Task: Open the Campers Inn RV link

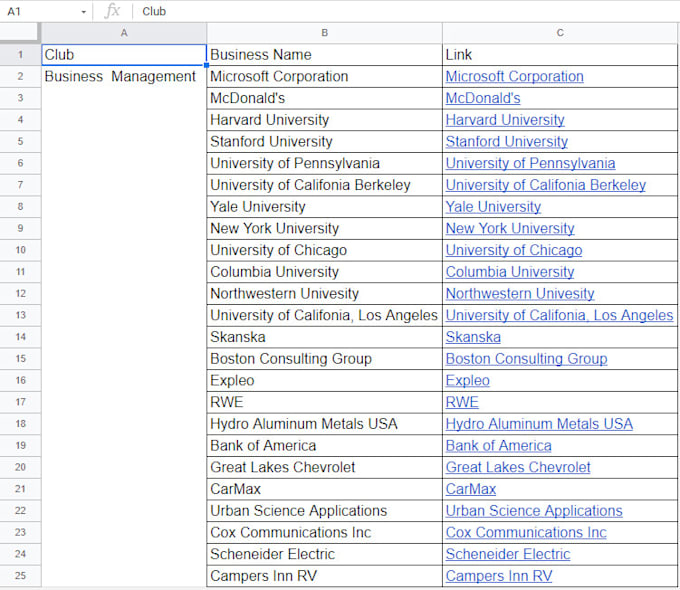Action: [x=499, y=576]
